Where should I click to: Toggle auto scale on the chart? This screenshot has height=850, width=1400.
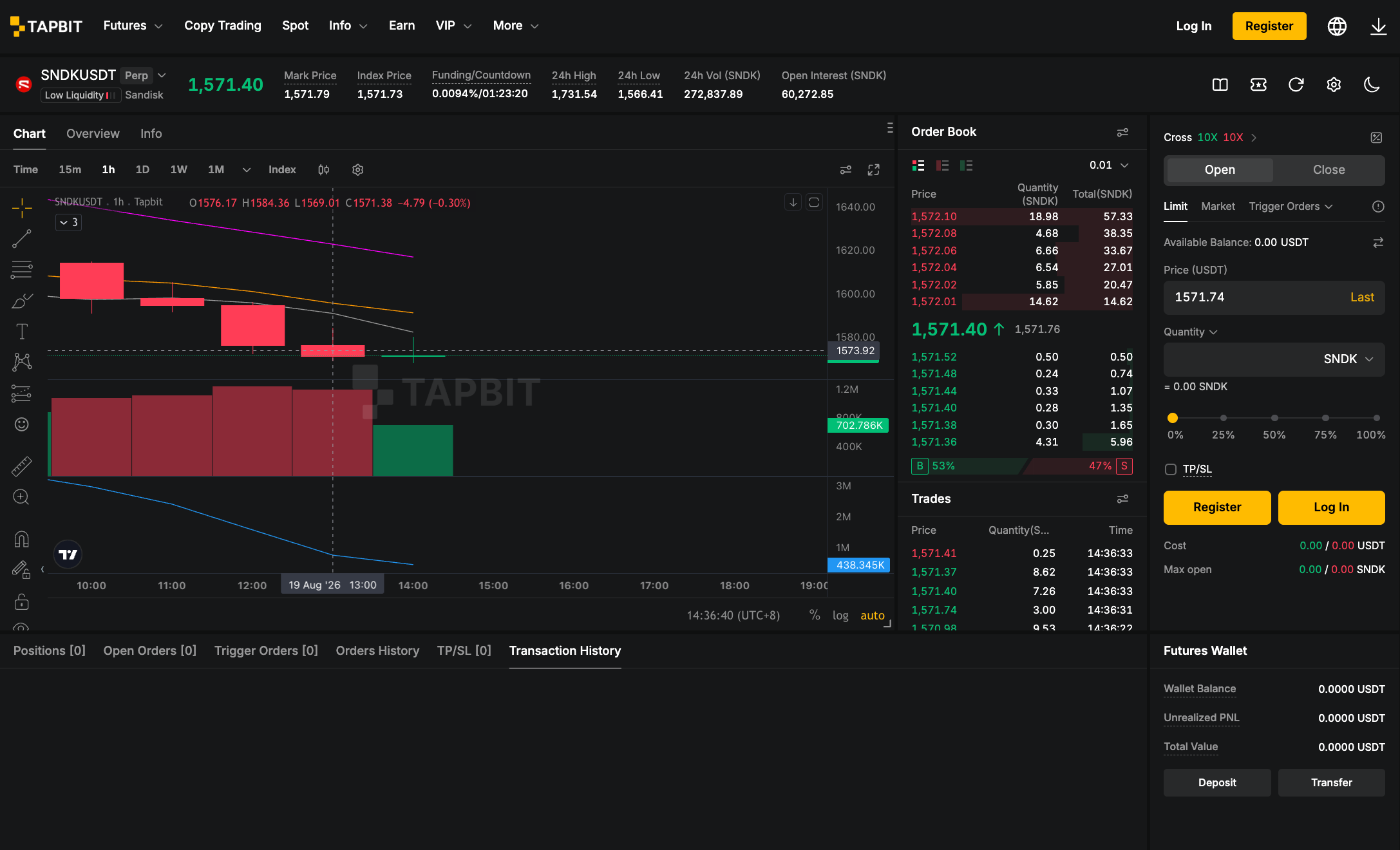tap(873, 616)
